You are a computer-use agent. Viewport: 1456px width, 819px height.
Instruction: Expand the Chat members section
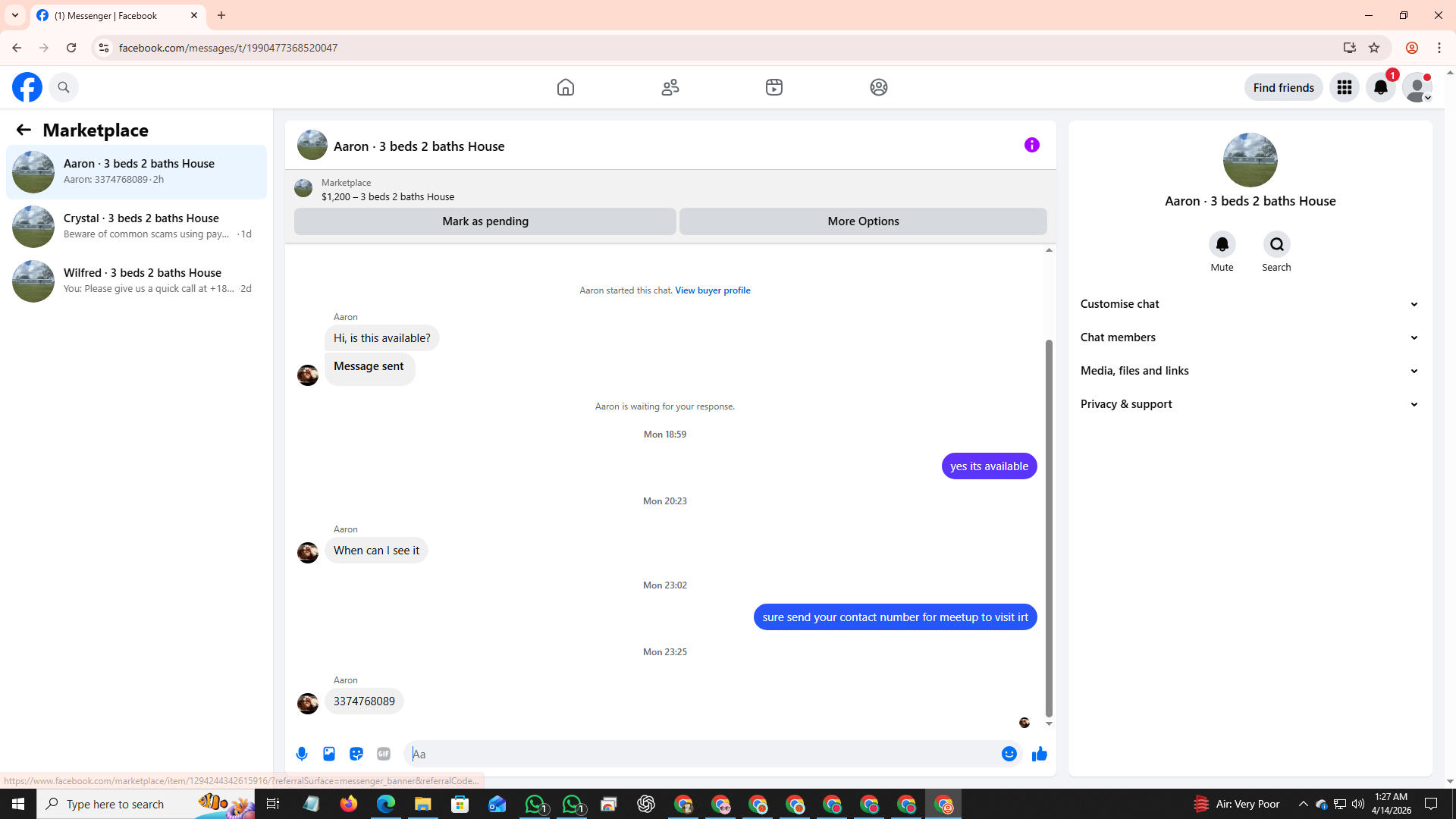[1250, 337]
